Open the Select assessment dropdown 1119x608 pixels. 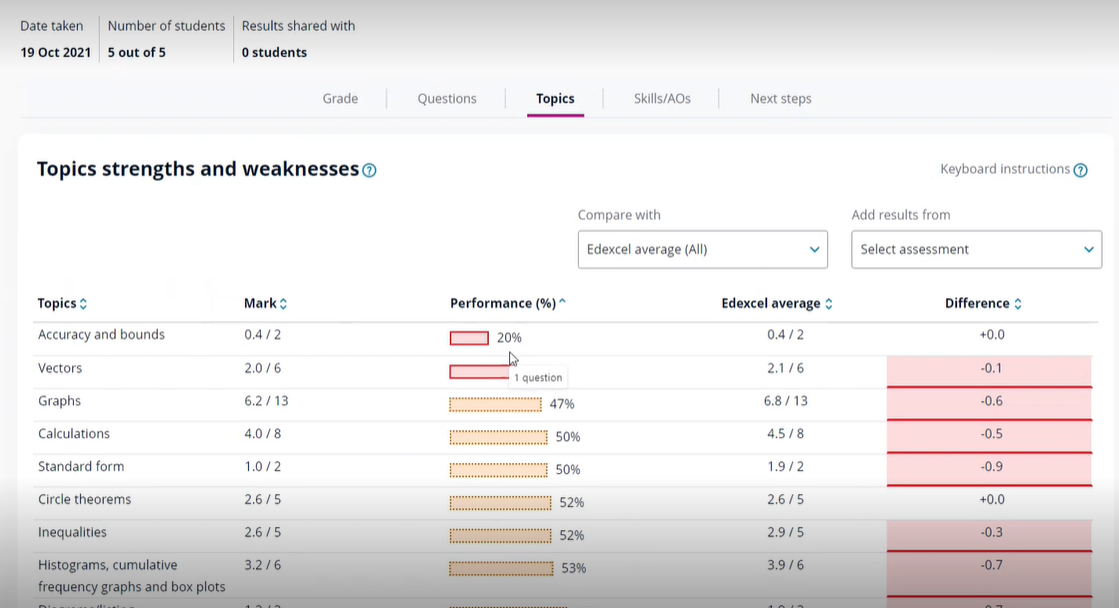976,249
